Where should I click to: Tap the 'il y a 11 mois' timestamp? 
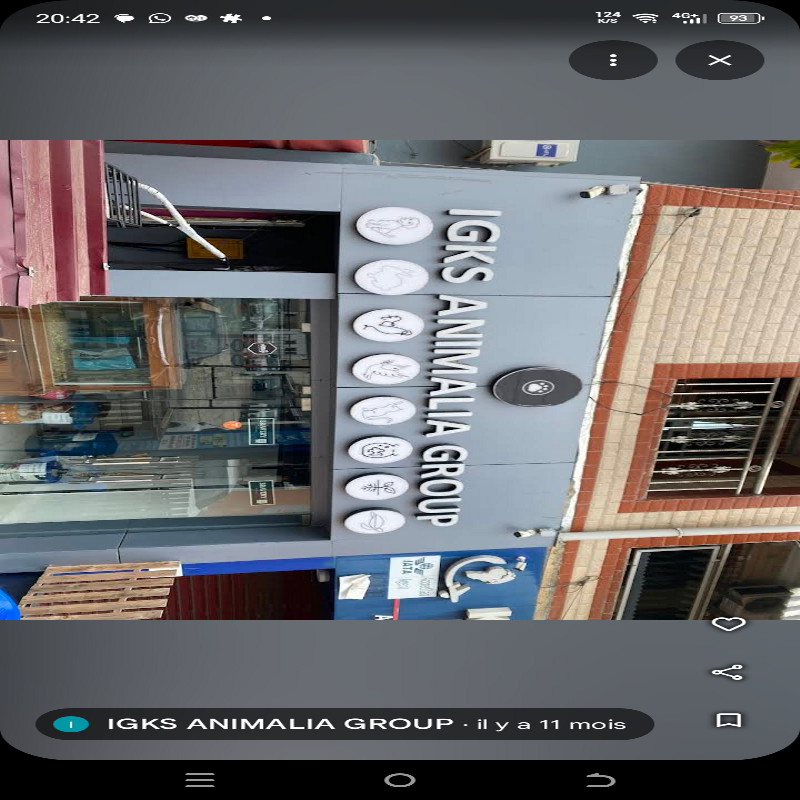click(551, 724)
